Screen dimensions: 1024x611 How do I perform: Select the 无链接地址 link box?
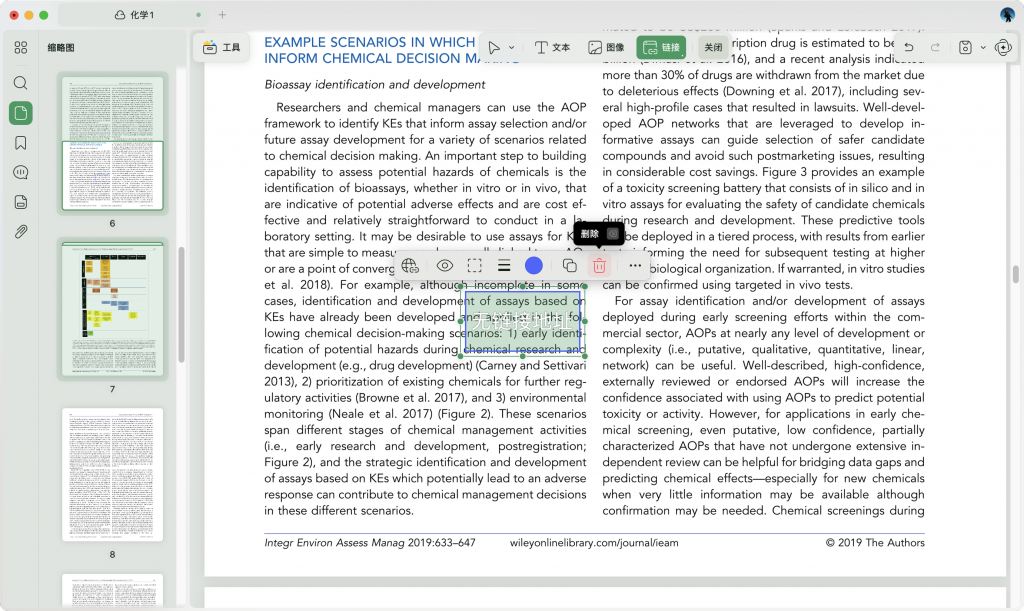coord(522,321)
